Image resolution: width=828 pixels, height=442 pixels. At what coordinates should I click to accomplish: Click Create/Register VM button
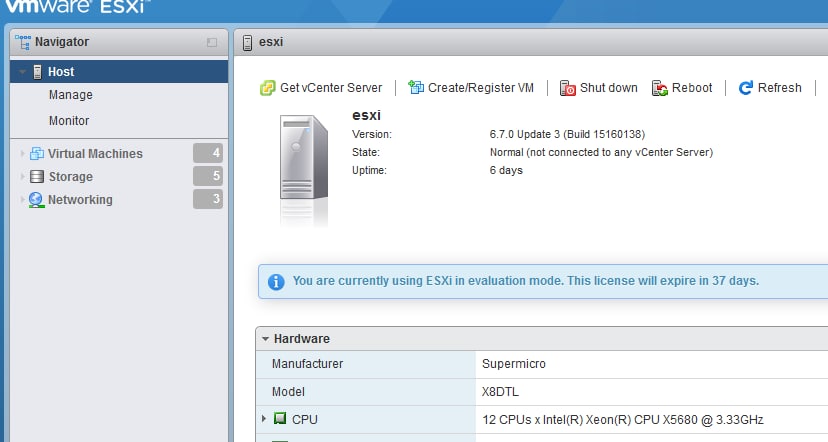pyautogui.click(x=471, y=88)
